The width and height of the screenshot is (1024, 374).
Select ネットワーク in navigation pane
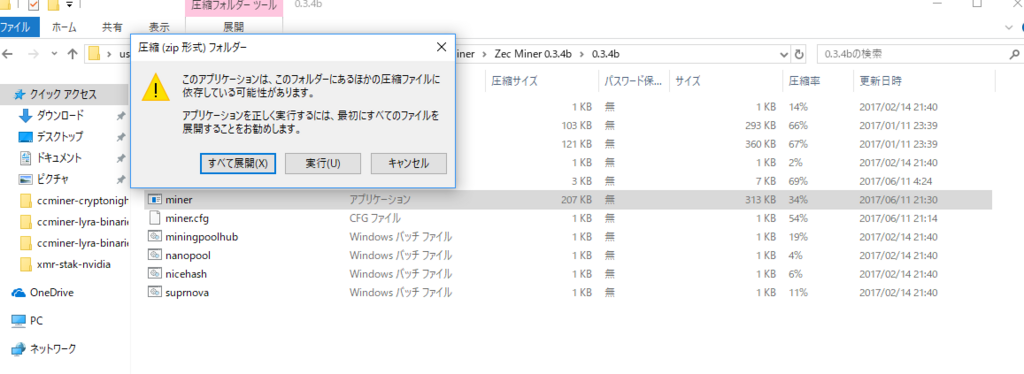[x=53, y=349]
